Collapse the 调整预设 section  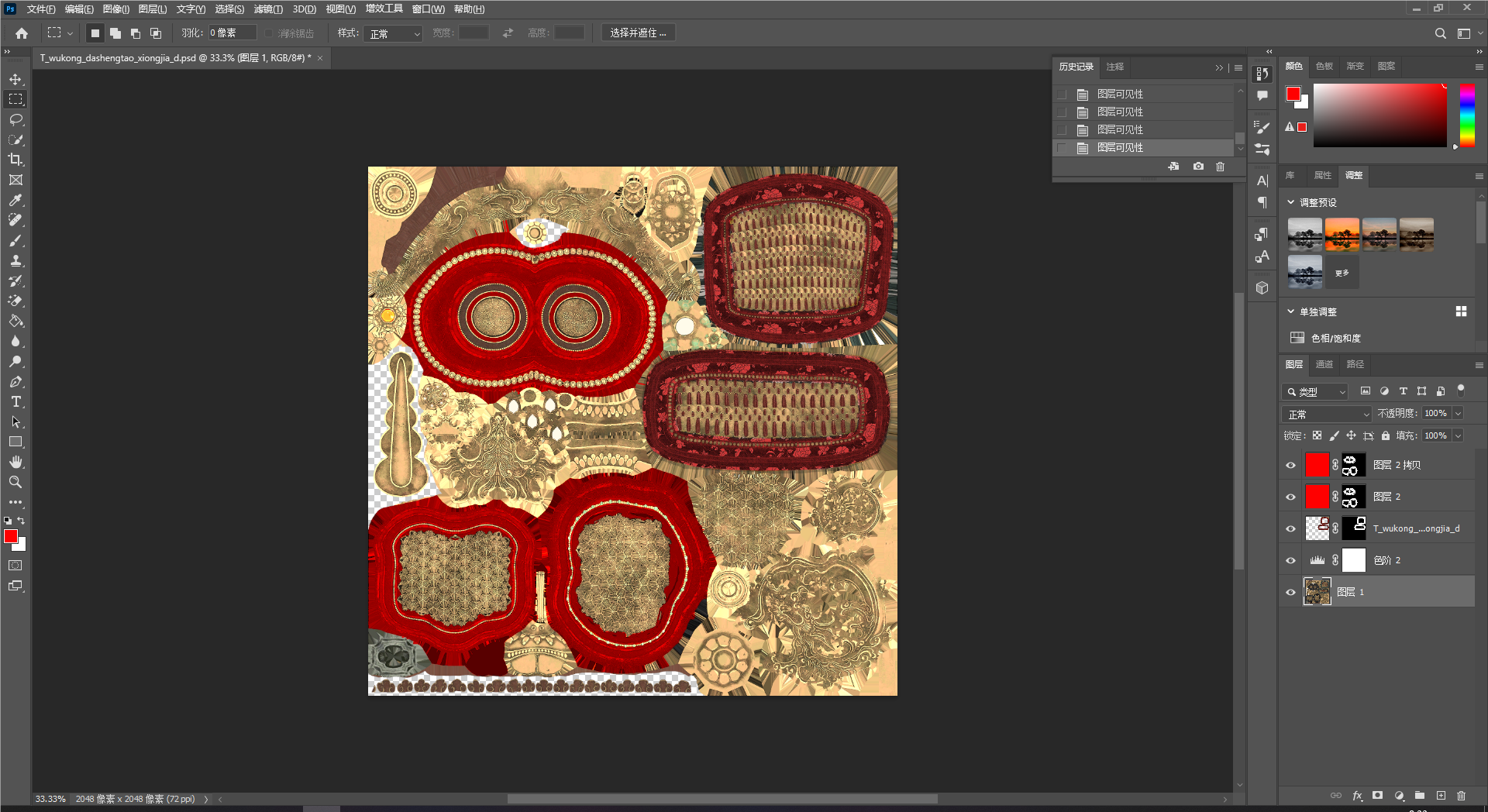click(1291, 202)
